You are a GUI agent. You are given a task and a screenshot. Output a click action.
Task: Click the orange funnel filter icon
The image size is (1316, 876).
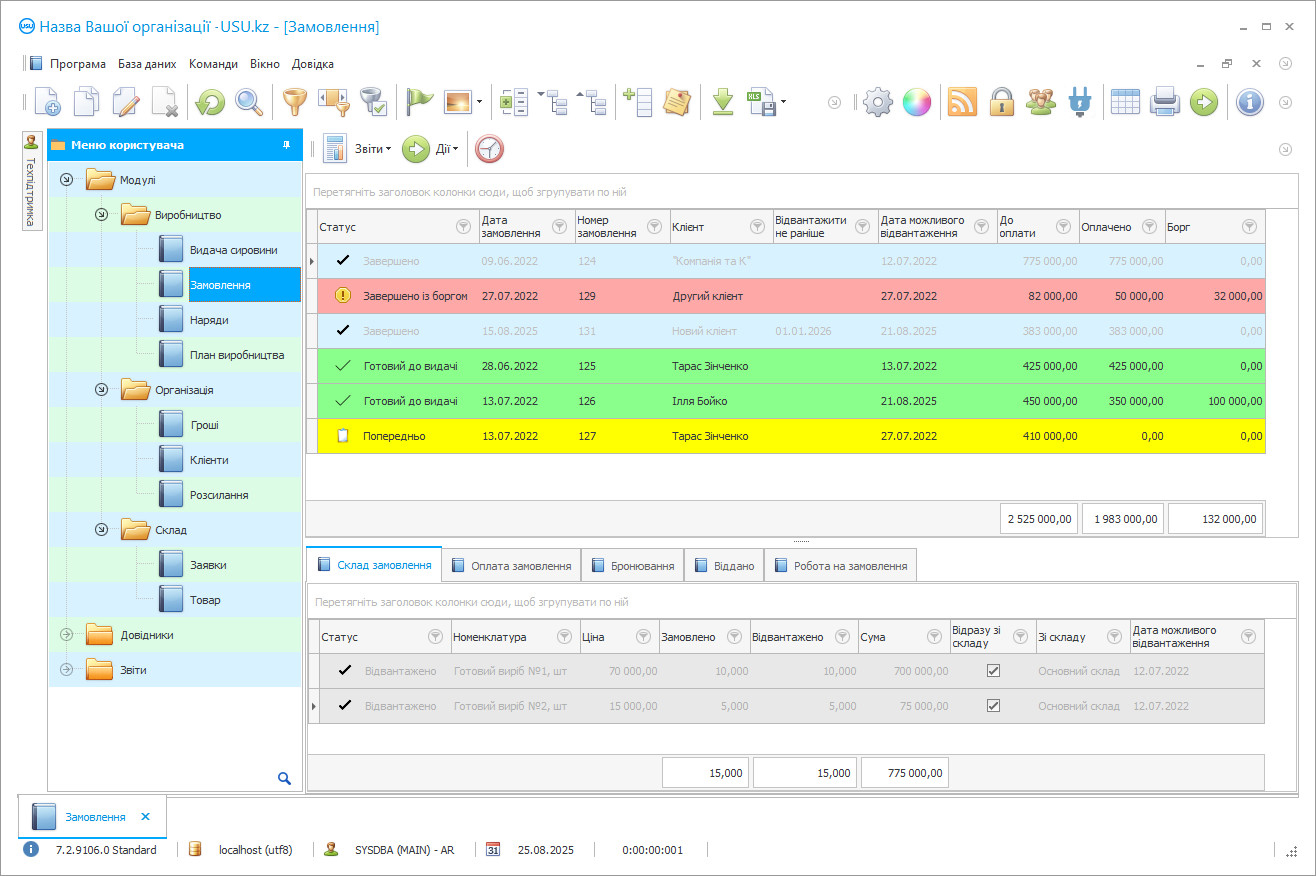[293, 101]
